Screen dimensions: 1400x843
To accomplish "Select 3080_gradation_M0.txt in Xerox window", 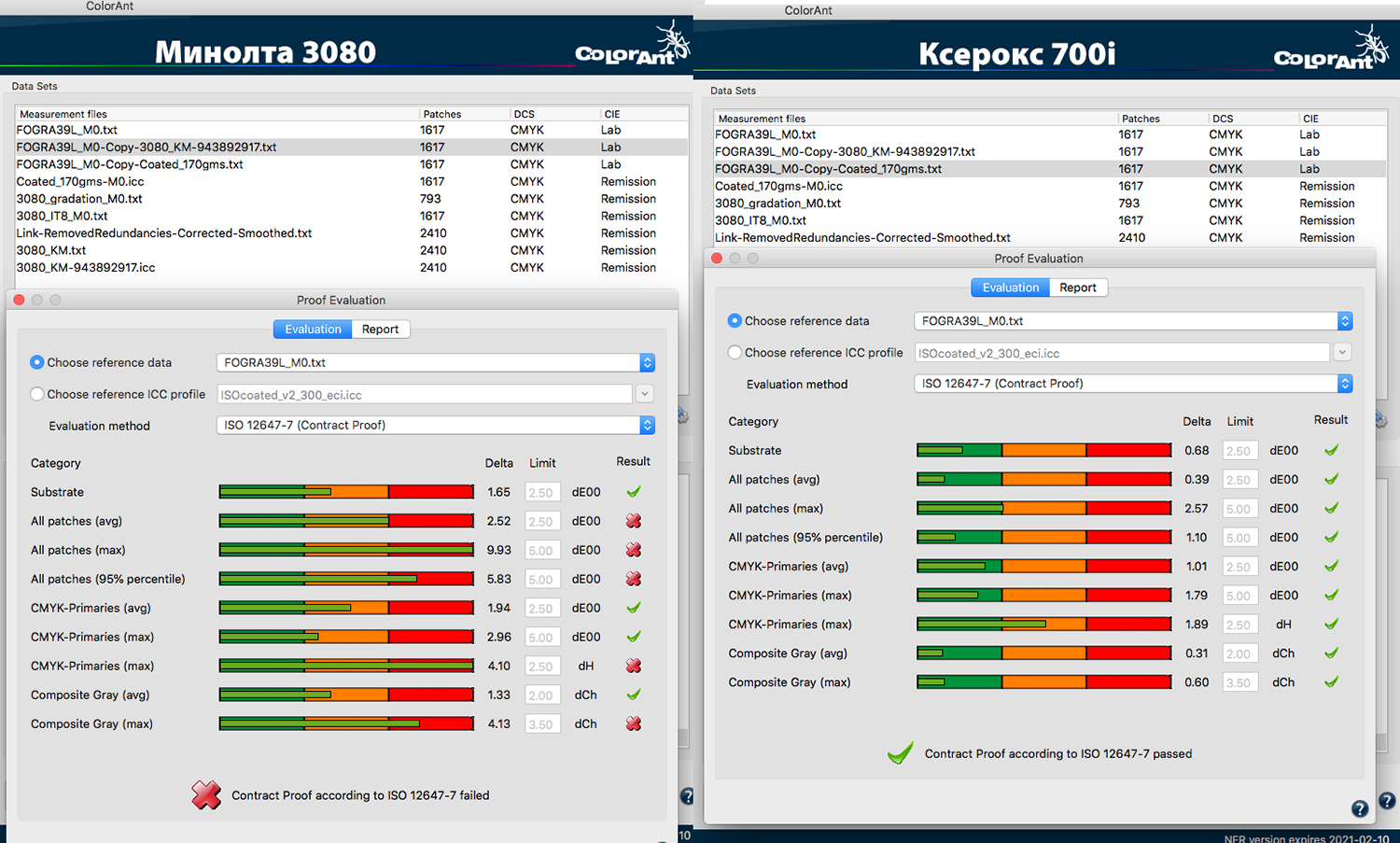I will pos(1050,204).
